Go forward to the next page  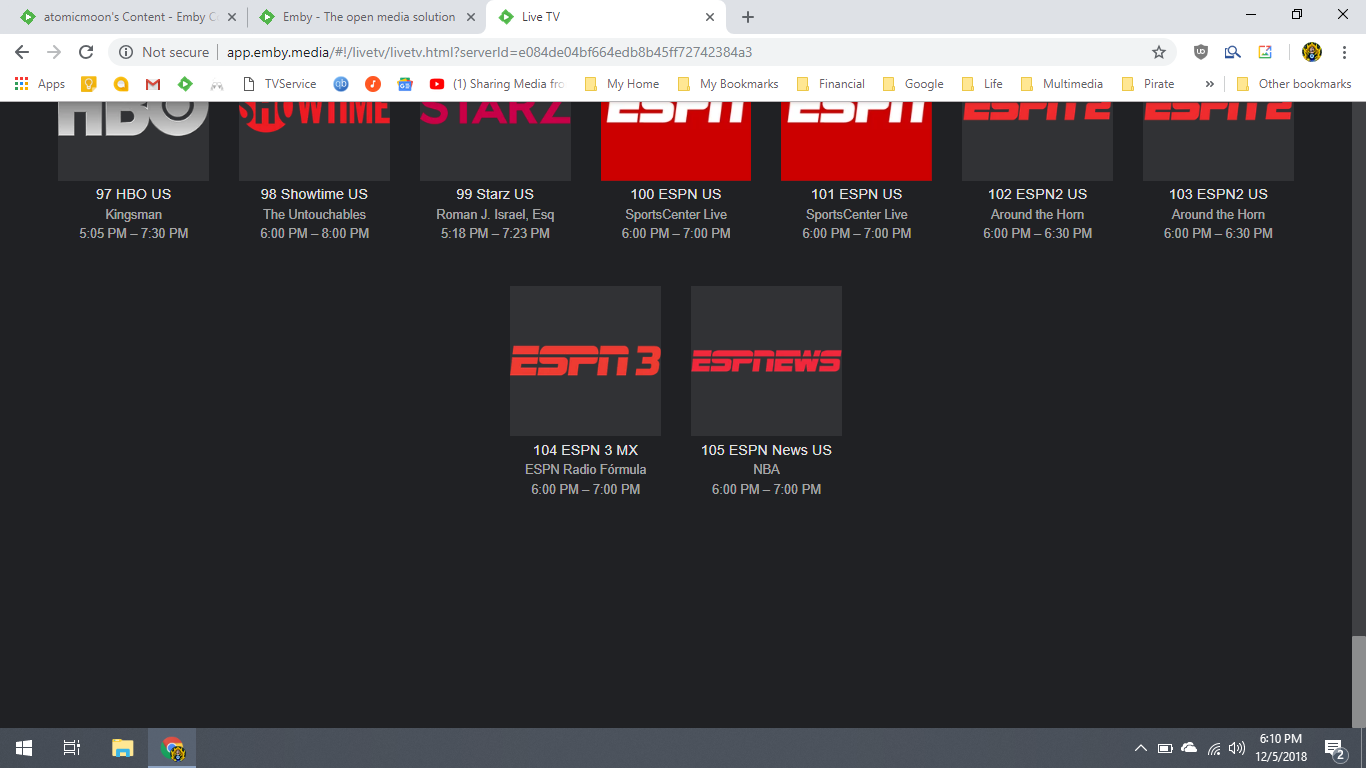[54, 52]
